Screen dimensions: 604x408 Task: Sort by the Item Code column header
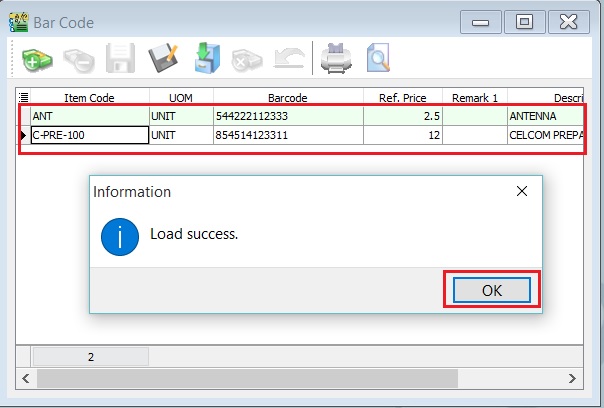click(x=89, y=97)
